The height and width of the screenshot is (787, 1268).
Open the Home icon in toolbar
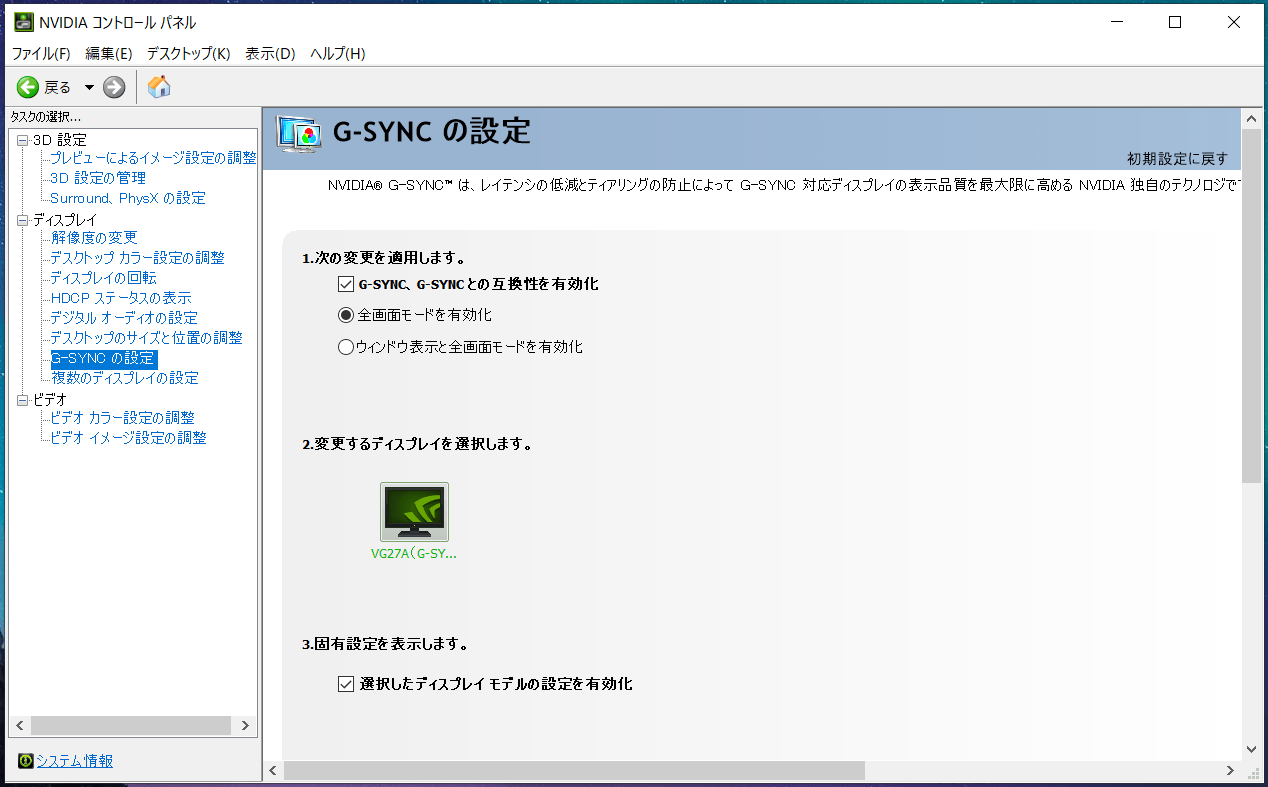[x=159, y=87]
